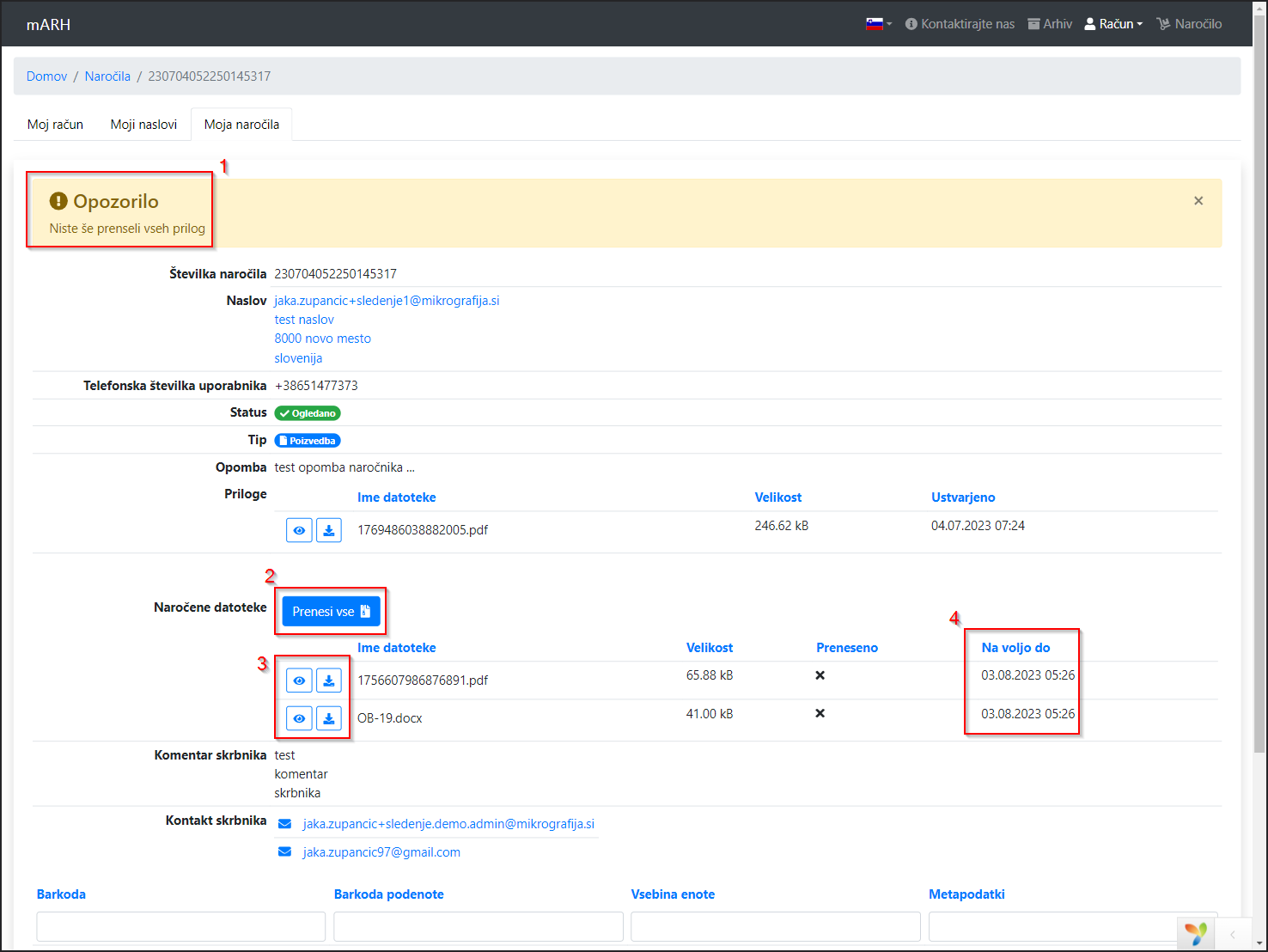The width and height of the screenshot is (1268, 952).
Task: Click the Yii debug toolbar logo
Action: click(x=1196, y=933)
